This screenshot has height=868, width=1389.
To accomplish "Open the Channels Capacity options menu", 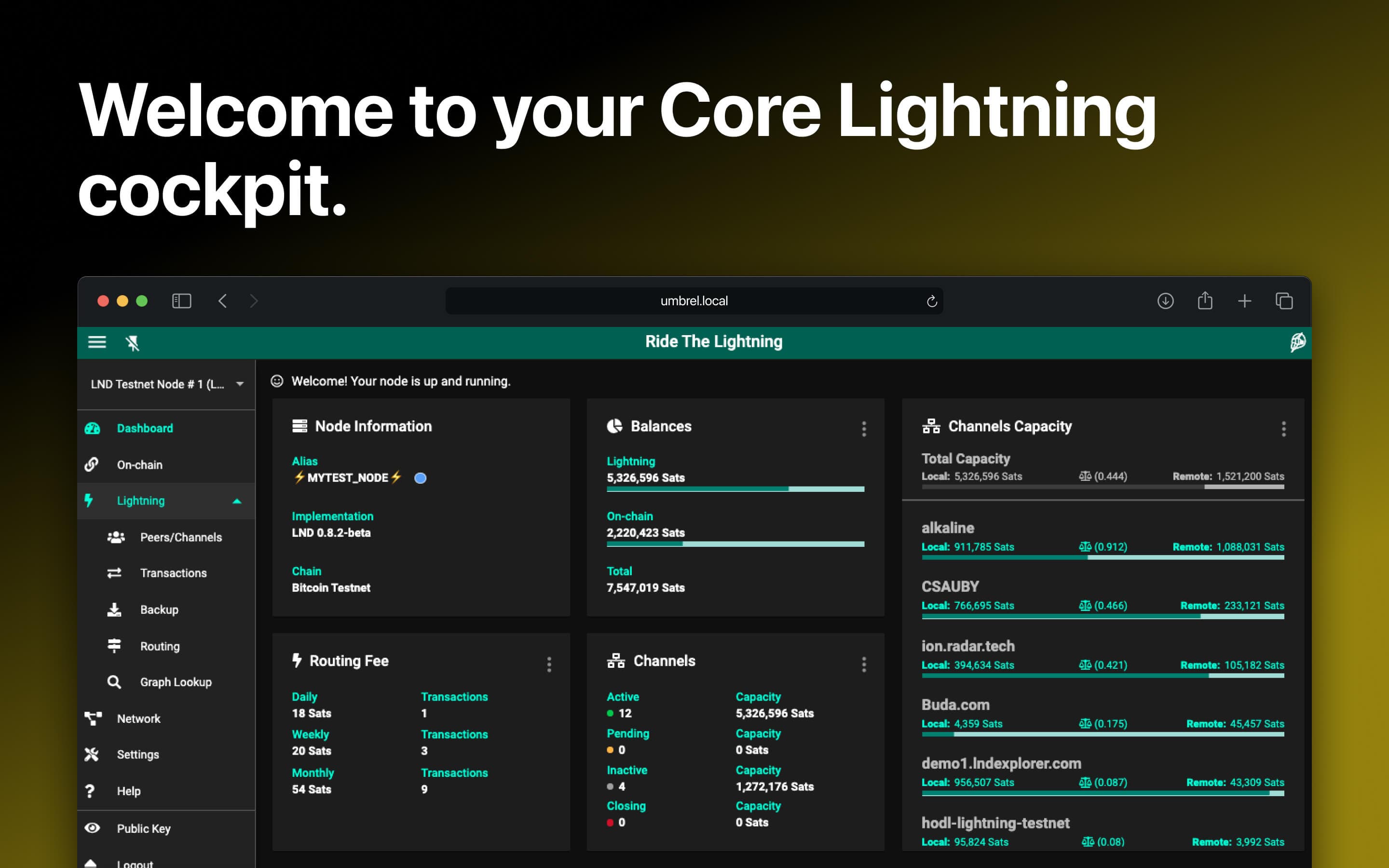I will tap(1283, 429).
